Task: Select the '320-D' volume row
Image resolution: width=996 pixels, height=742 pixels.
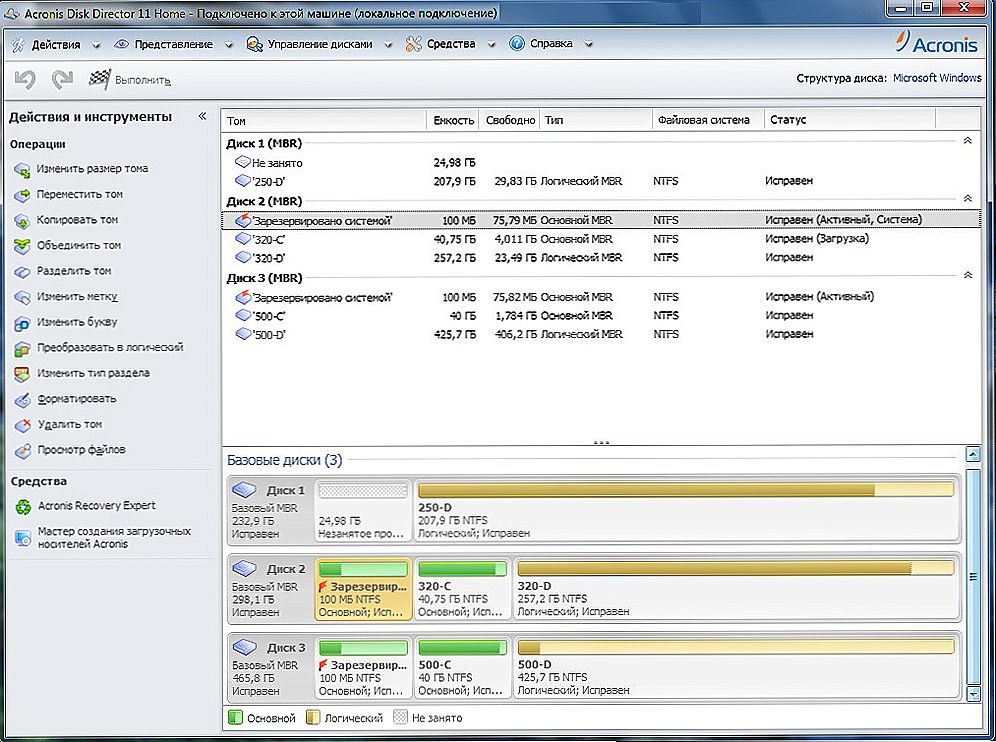Action: (x=600, y=257)
